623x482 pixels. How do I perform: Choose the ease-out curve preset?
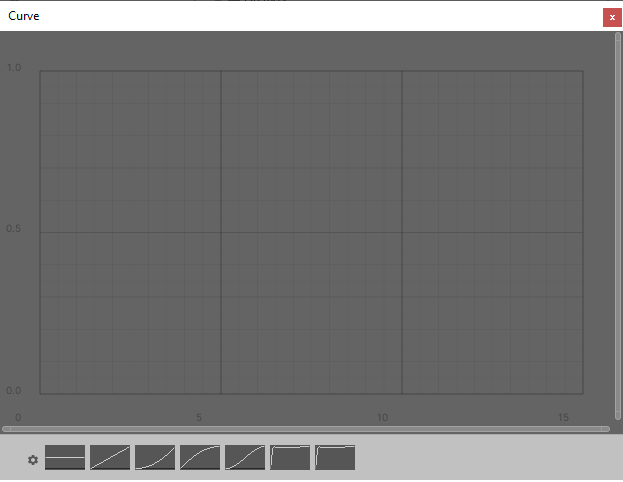(200, 457)
